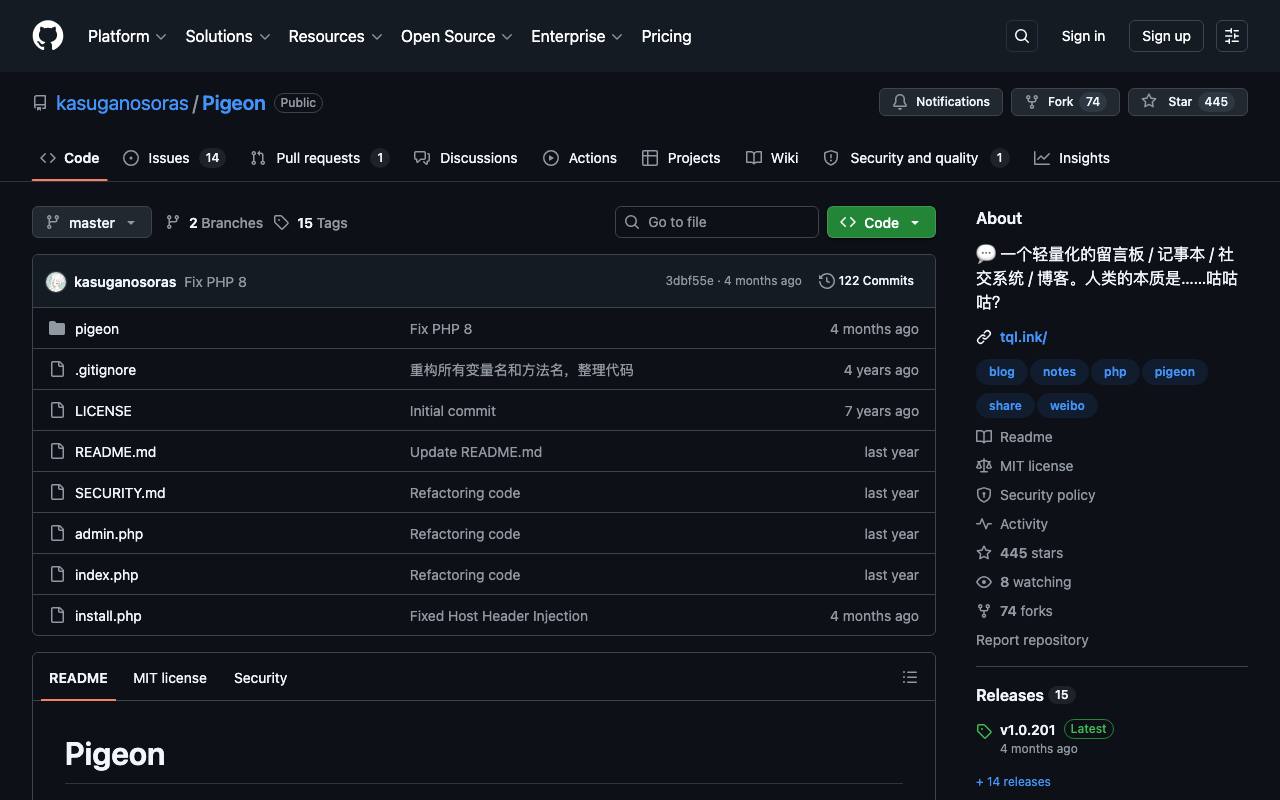Image resolution: width=1280 pixels, height=800 pixels.
Task: Open the tql.ink/ website link
Action: [1023, 337]
